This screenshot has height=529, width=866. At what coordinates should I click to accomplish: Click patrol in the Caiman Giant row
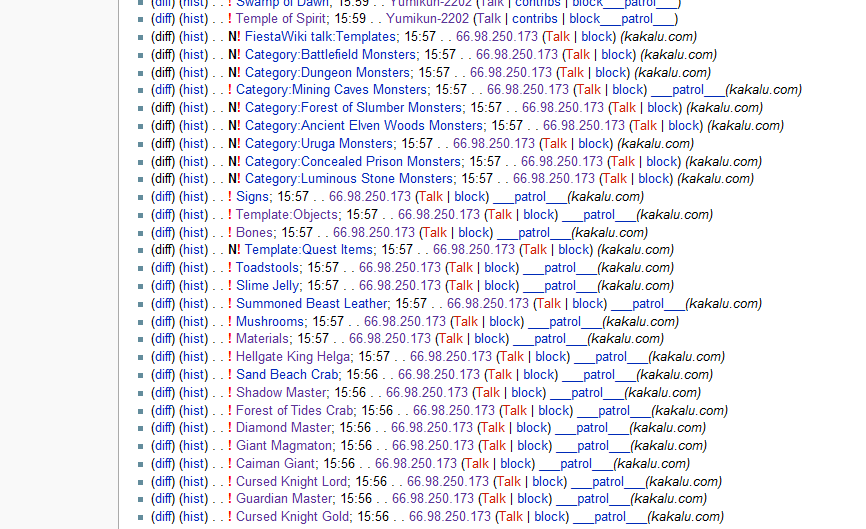tap(575, 464)
